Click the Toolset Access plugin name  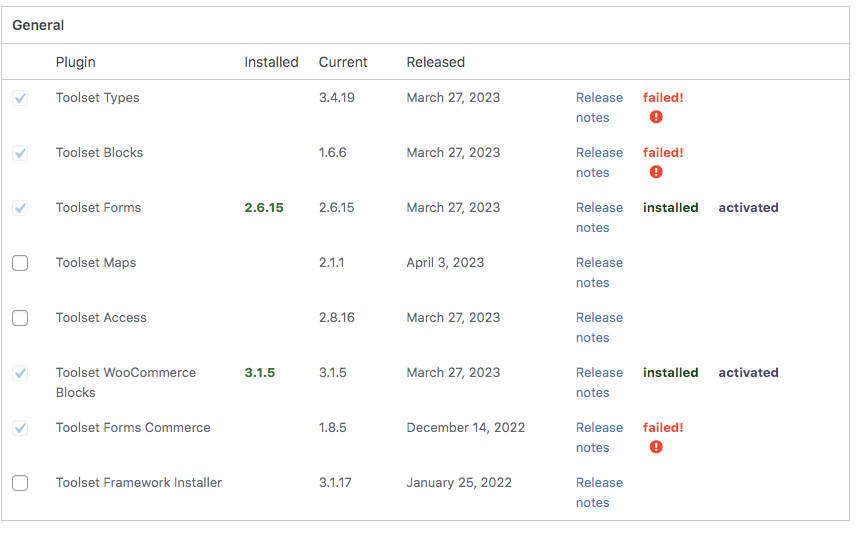pyautogui.click(x=101, y=317)
